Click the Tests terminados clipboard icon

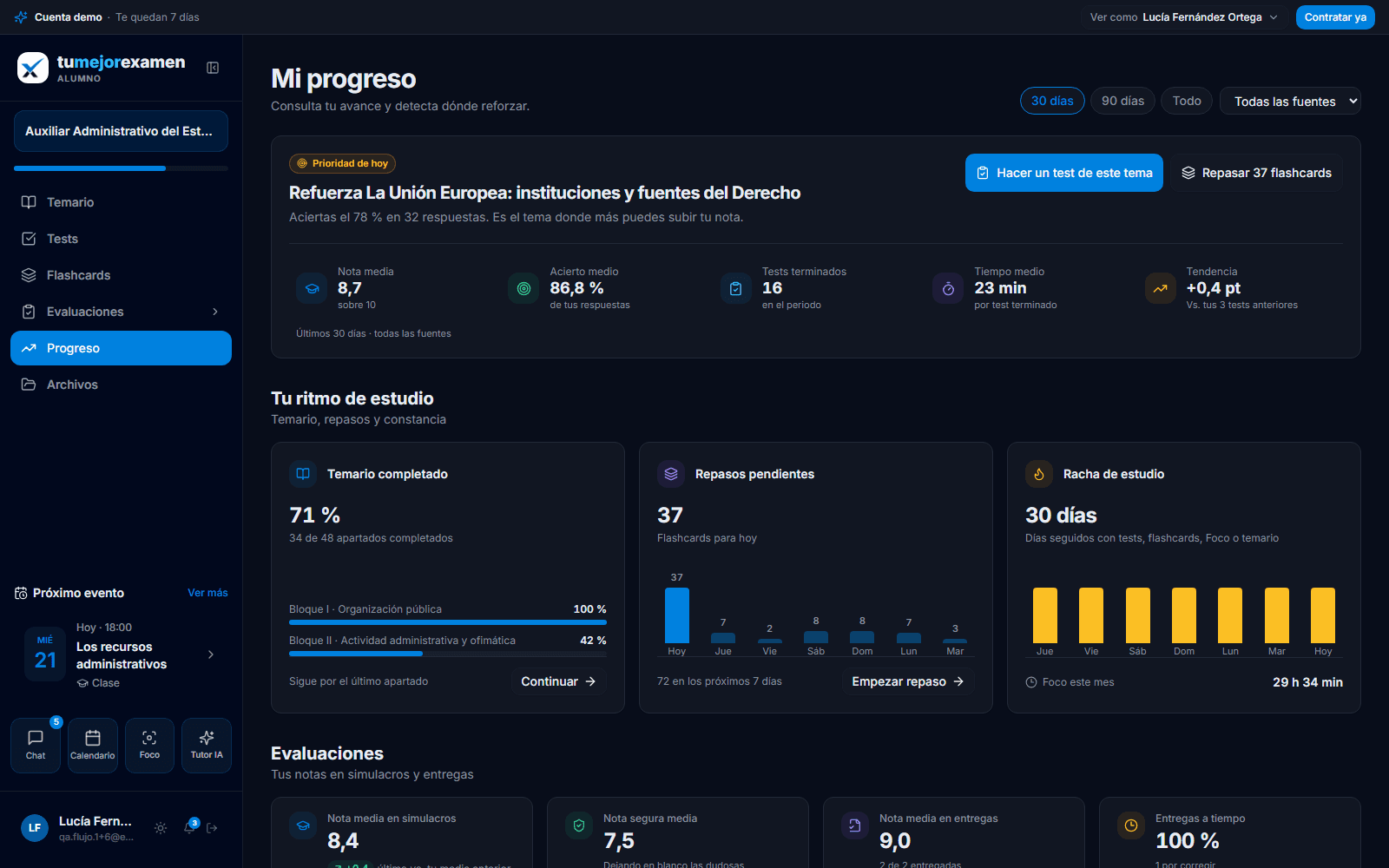(736, 288)
